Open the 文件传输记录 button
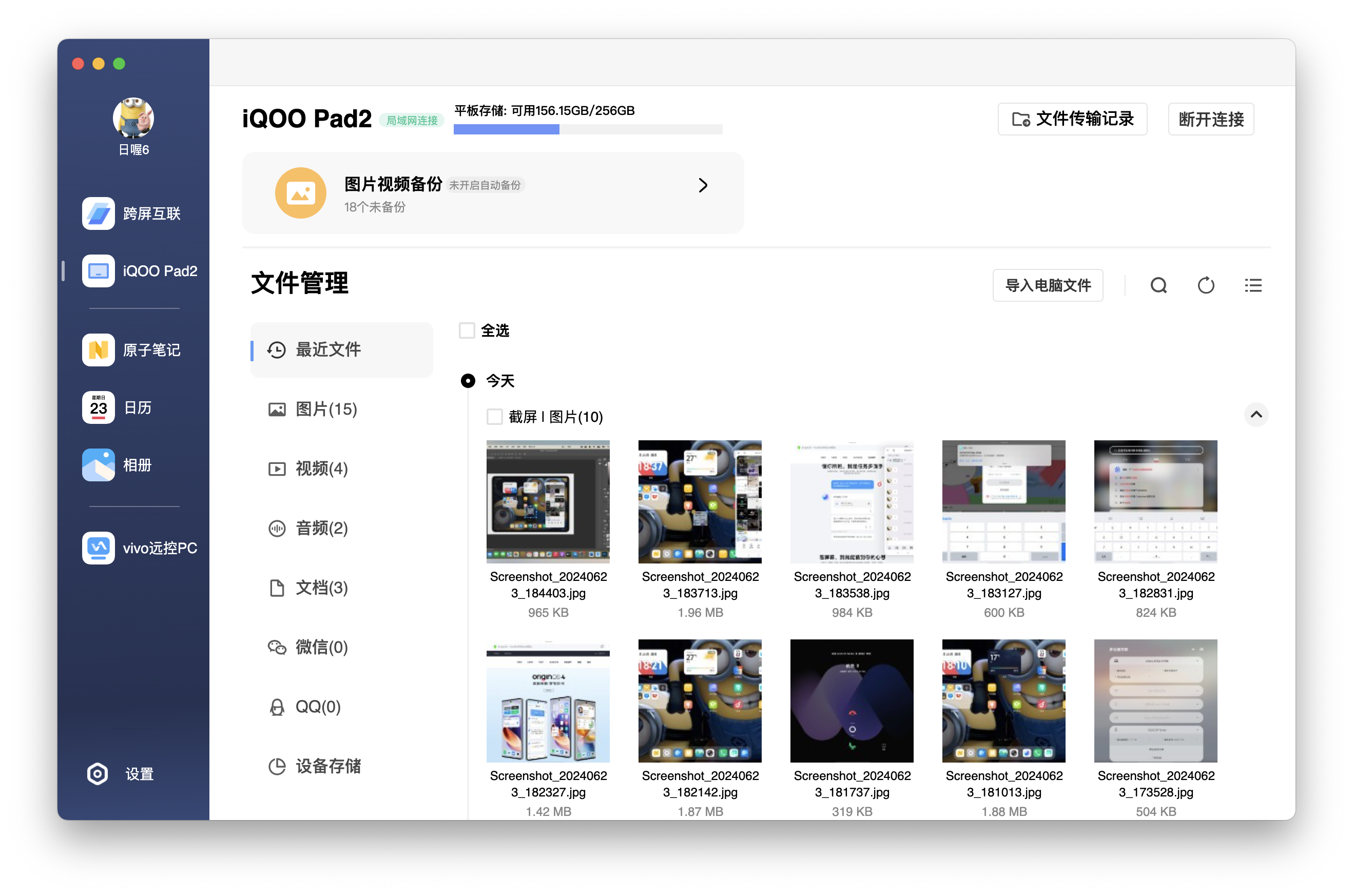The height and width of the screenshot is (896, 1353). [1072, 119]
